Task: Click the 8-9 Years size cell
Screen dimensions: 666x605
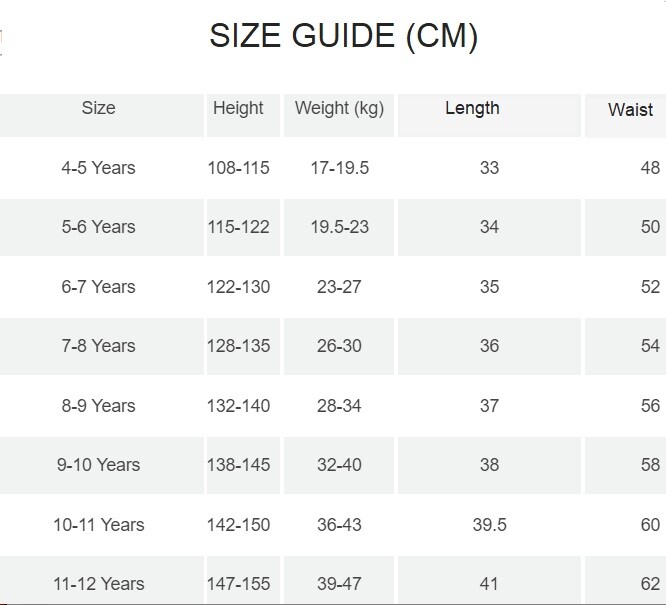Action: (x=98, y=406)
